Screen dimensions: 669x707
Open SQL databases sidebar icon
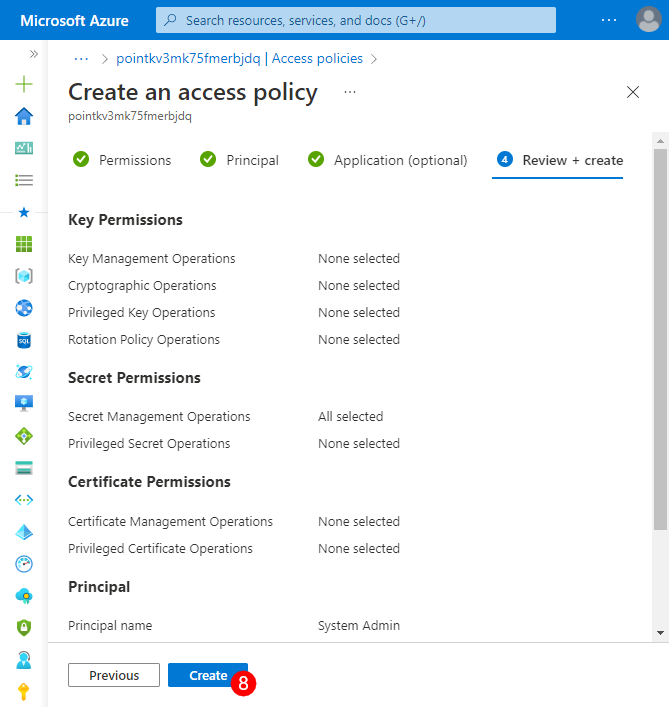click(x=24, y=340)
